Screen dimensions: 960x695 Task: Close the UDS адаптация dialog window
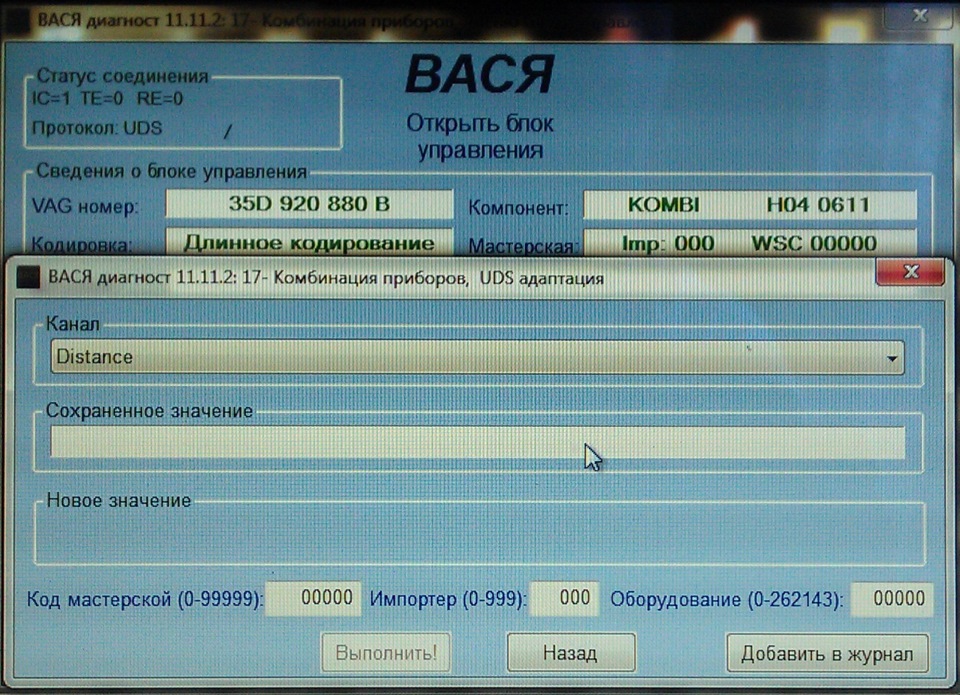(910, 272)
